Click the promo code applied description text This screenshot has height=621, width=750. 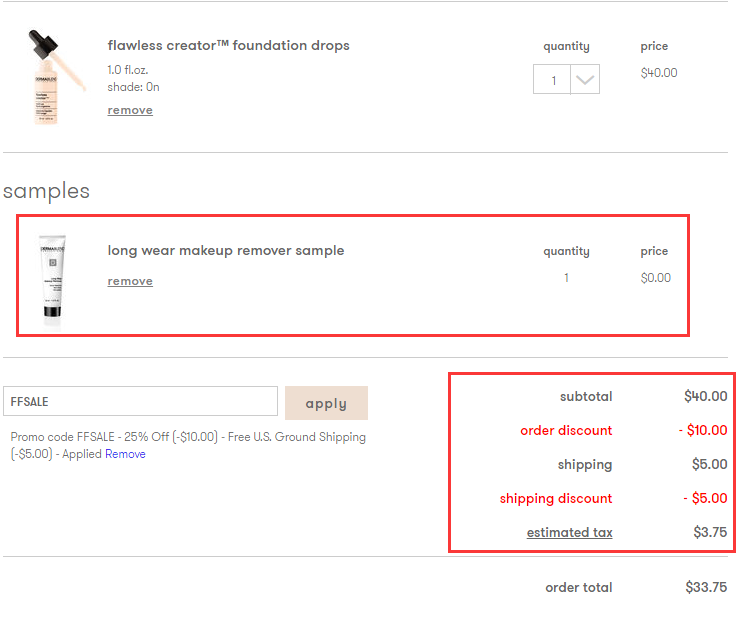(188, 445)
